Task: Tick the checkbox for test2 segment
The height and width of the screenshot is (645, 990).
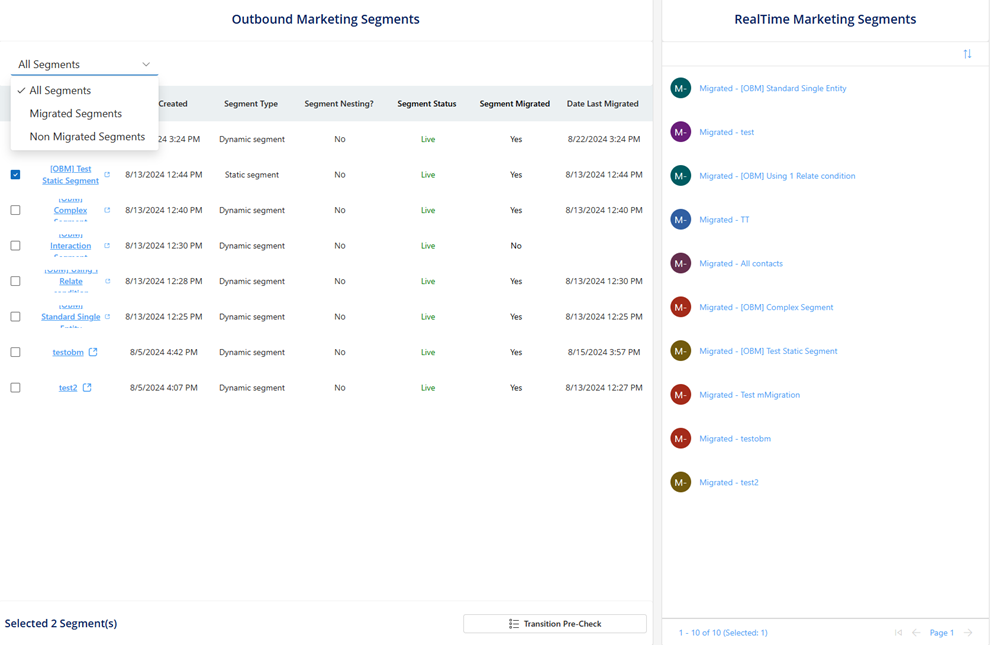Action: click(x=15, y=388)
